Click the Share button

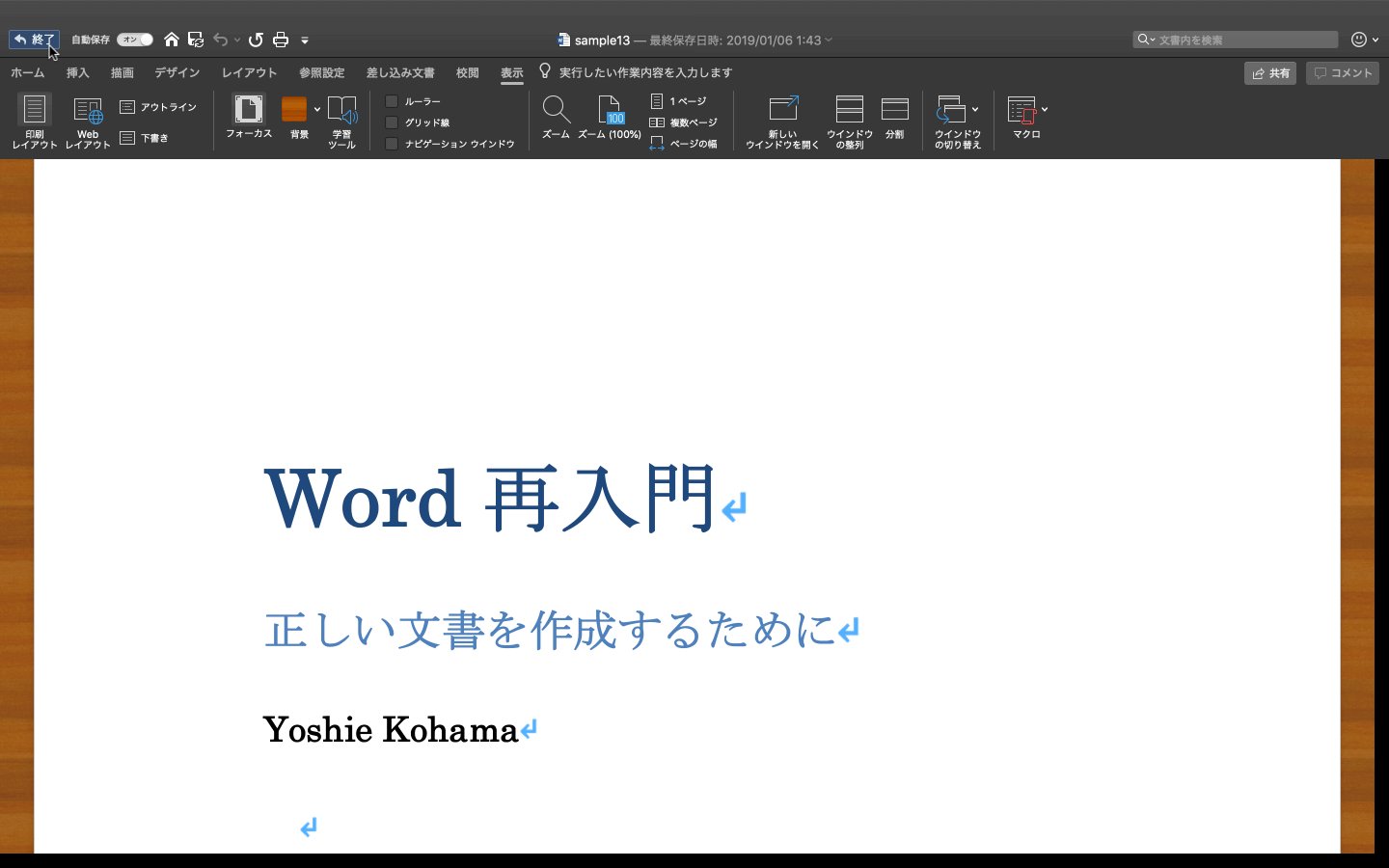coord(1270,73)
